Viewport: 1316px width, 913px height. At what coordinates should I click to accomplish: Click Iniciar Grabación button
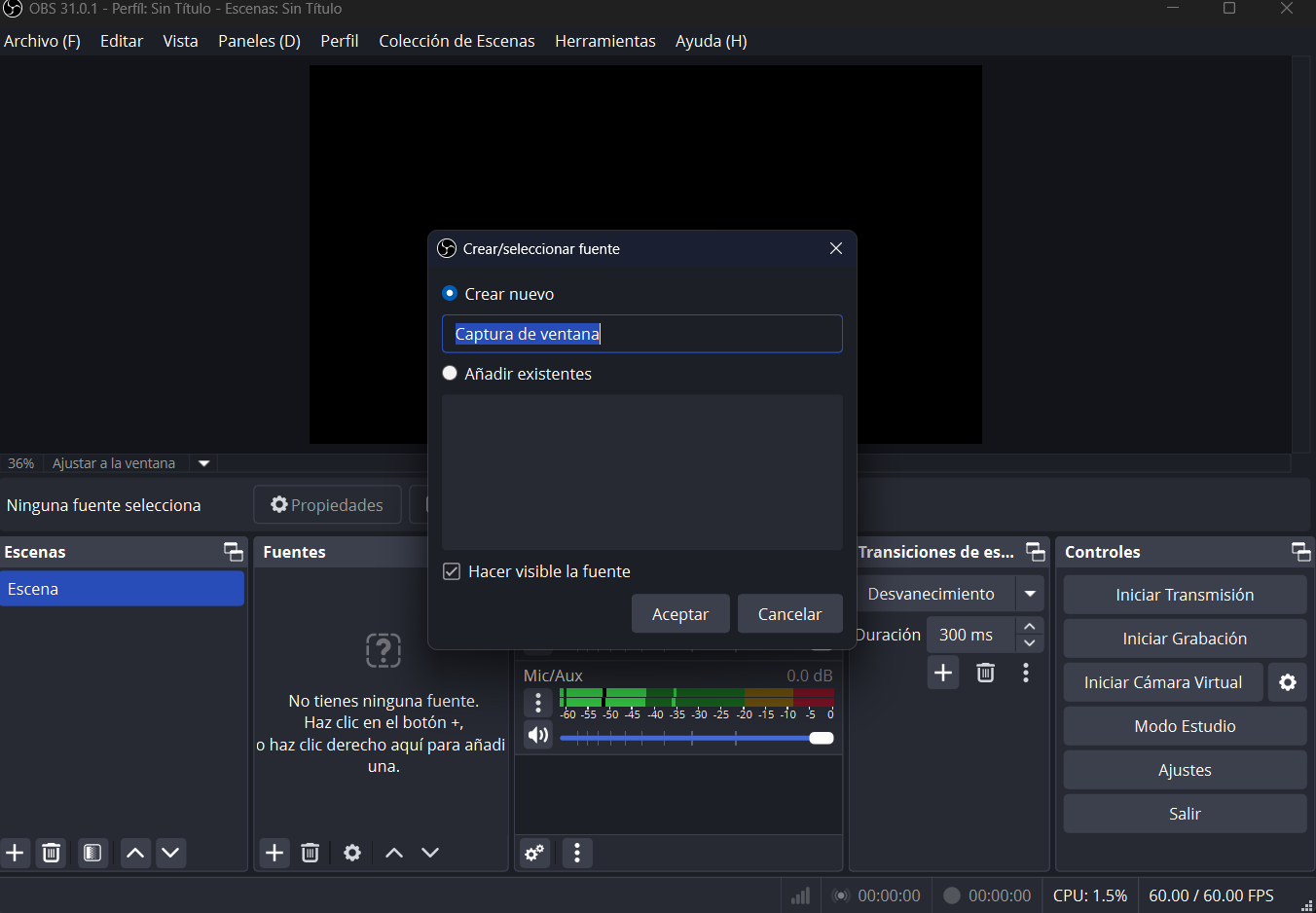[1184, 639]
